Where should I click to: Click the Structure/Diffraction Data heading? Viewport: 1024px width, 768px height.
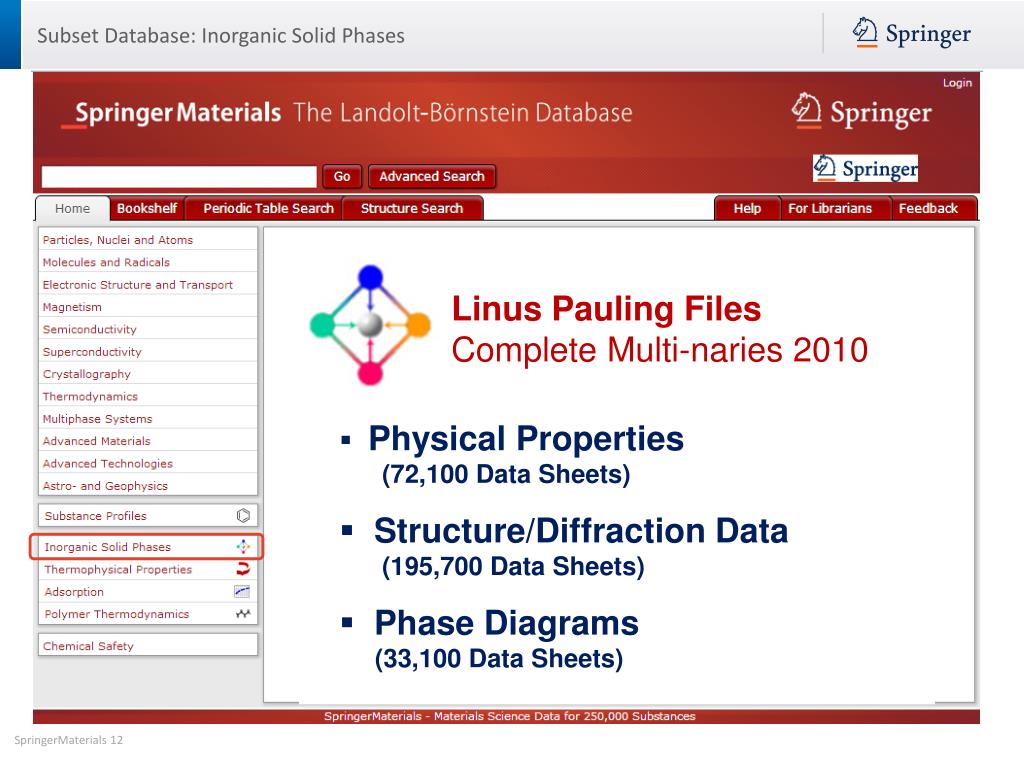[x=581, y=530]
